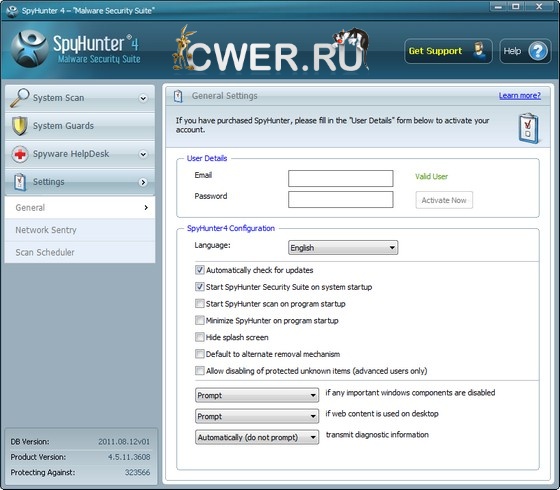Click the SpyHunter4 Configuration group label
The image size is (560, 490).
pos(231,228)
